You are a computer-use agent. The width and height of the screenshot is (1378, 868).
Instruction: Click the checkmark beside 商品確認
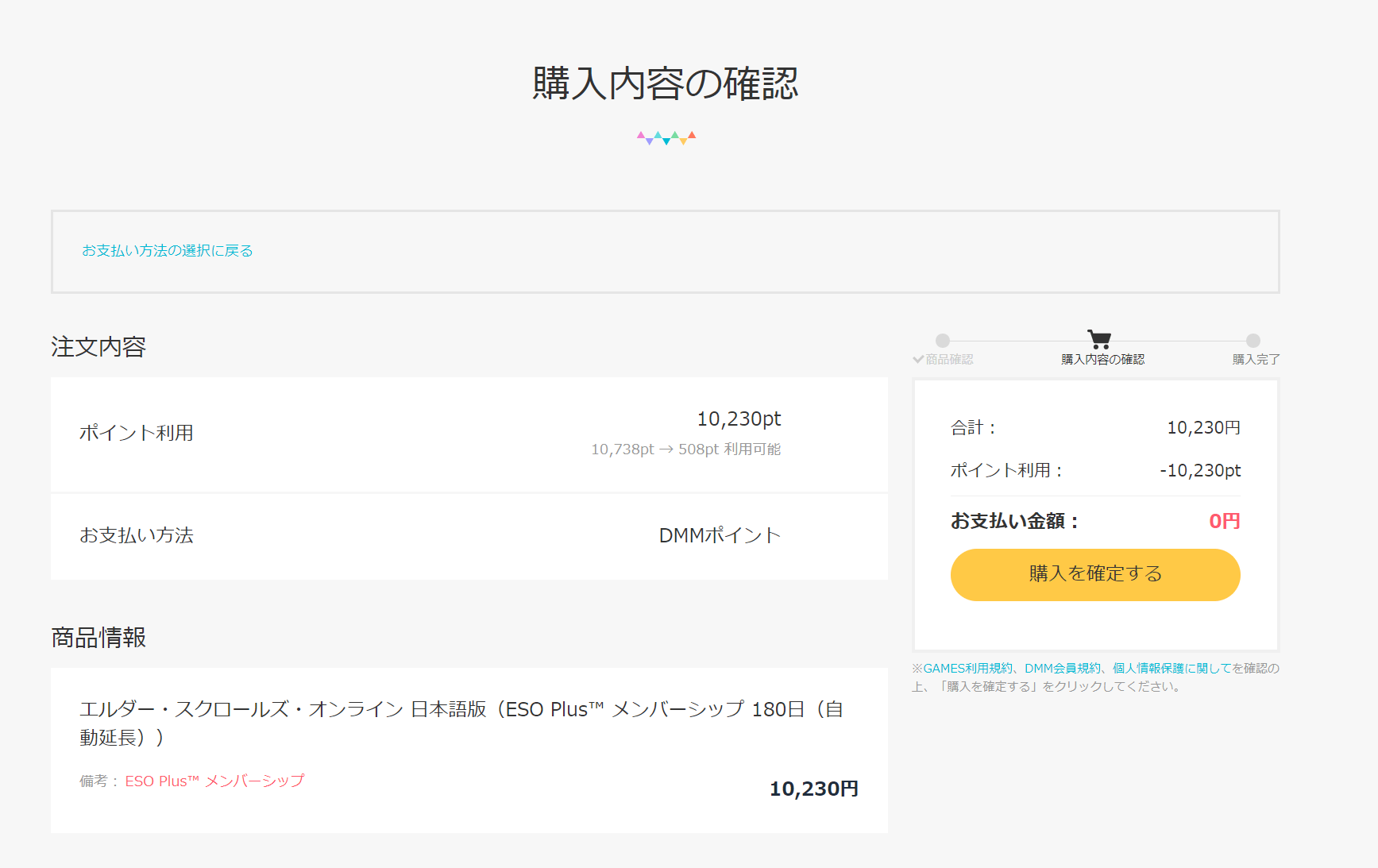918,360
